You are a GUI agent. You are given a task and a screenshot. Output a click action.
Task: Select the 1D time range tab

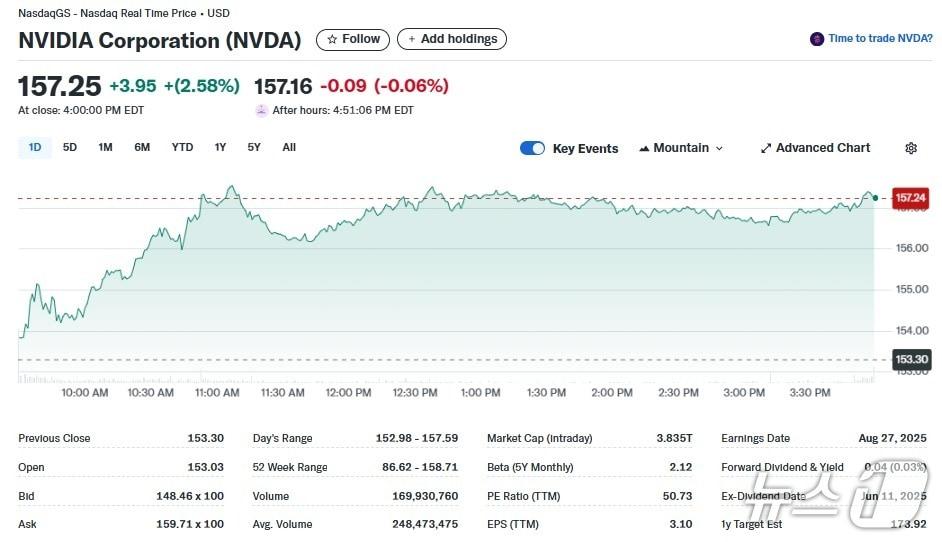tap(35, 148)
